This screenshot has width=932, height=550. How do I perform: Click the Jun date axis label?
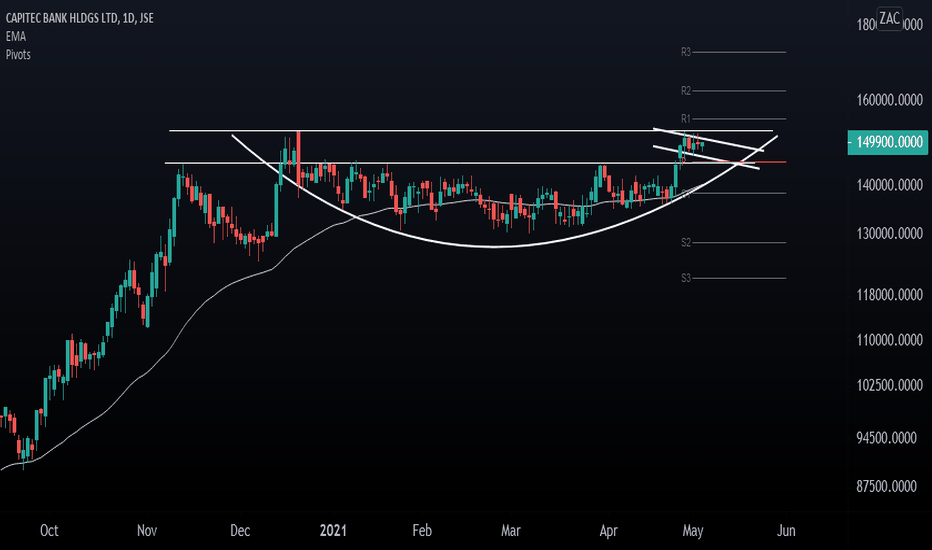coord(786,530)
